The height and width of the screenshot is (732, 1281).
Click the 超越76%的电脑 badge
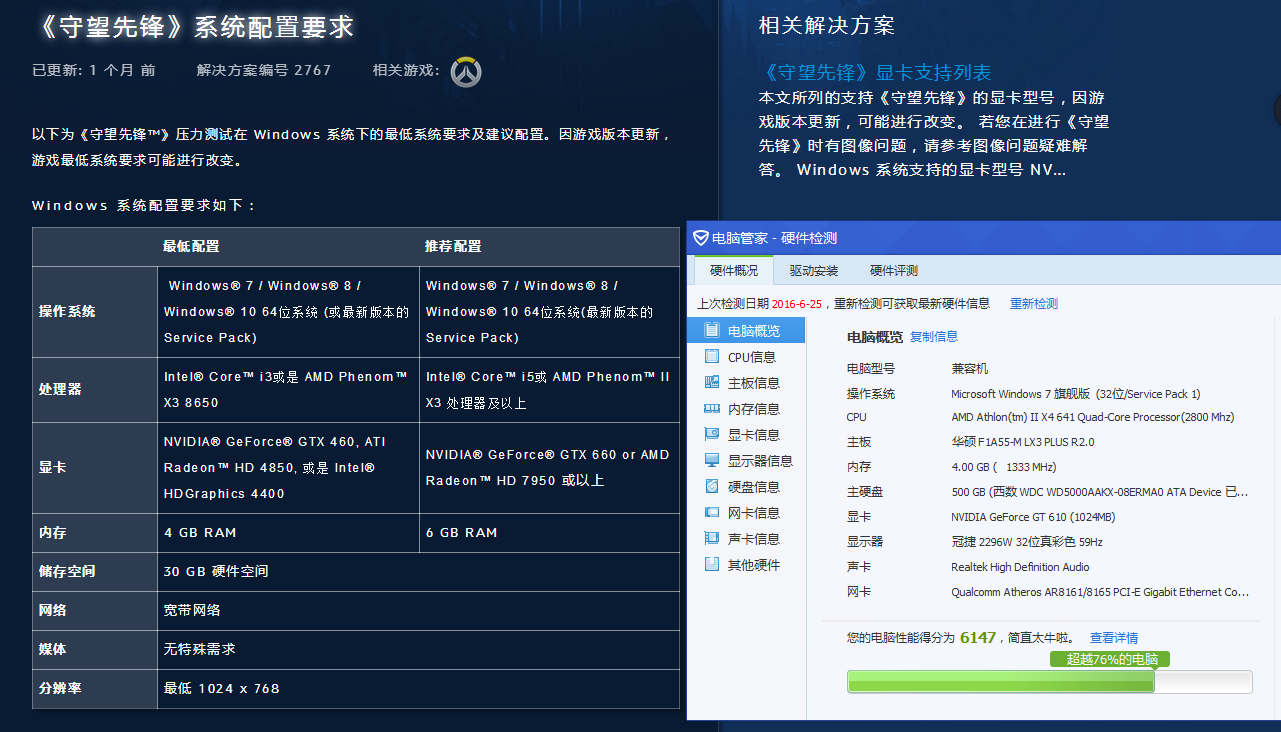(1110, 659)
